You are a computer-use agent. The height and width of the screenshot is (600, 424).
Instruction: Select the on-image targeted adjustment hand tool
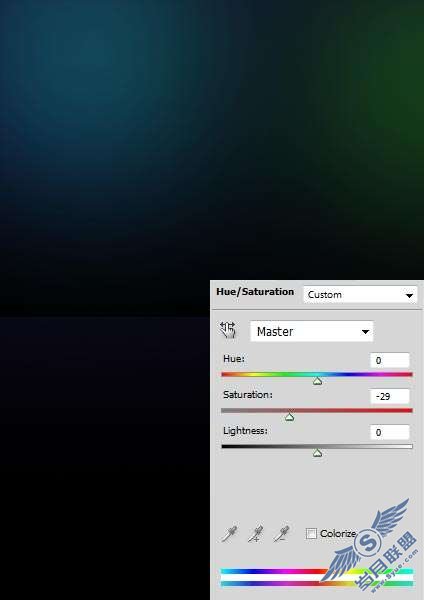click(228, 330)
